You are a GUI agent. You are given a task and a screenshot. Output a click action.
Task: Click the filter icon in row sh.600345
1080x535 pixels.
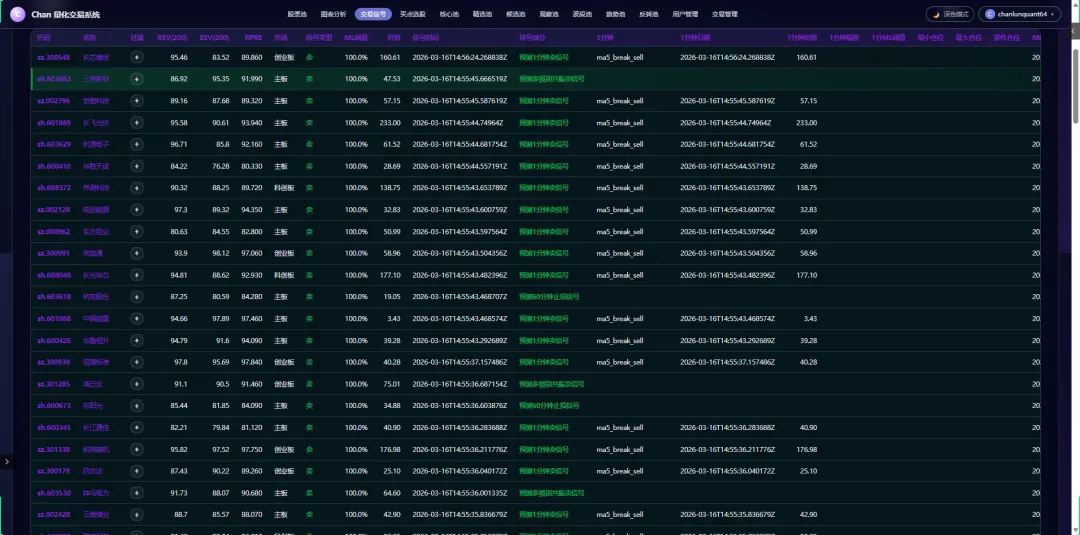tap(136, 428)
